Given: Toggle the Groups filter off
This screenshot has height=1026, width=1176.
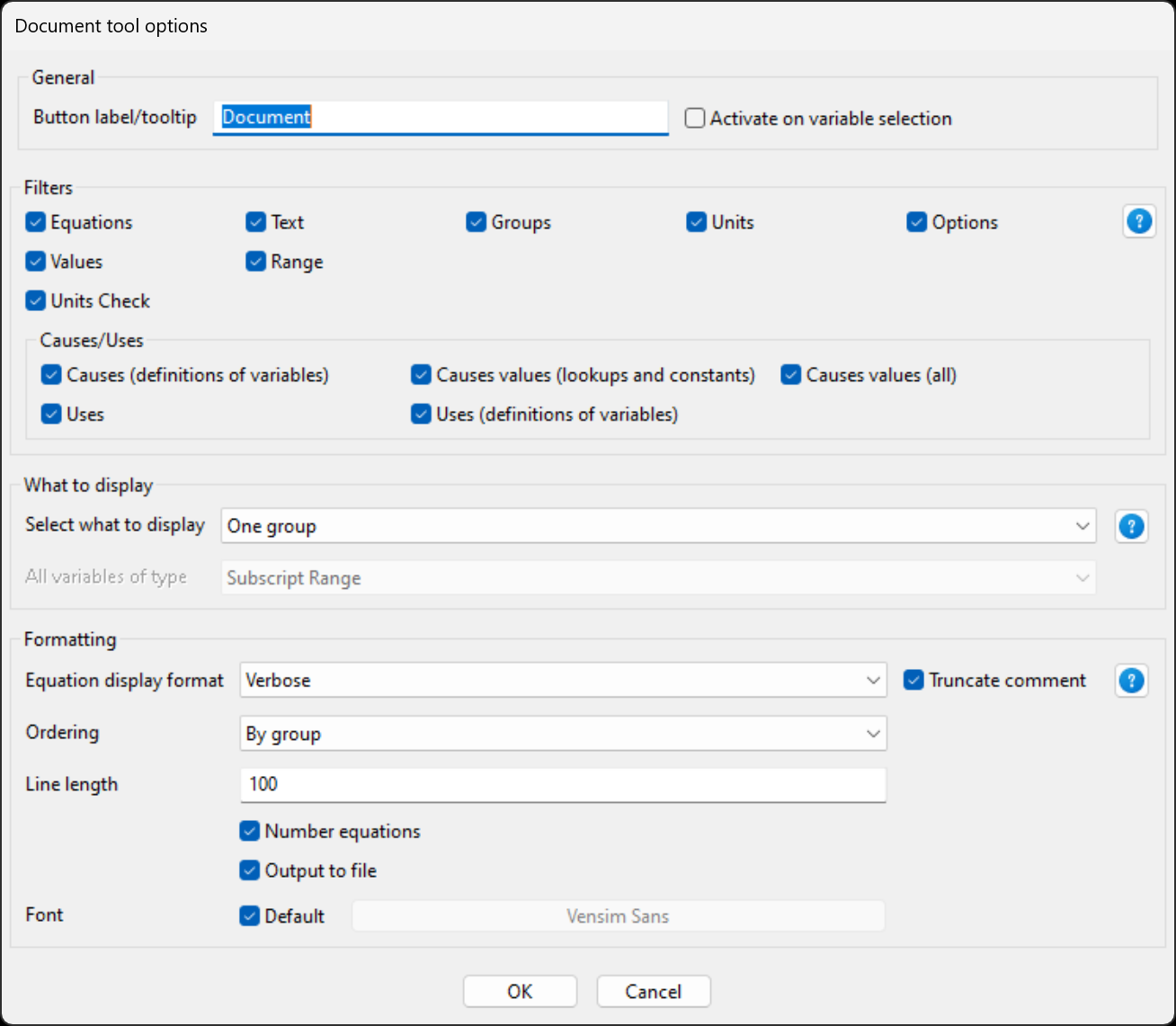Looking at the screenshot, I should (476, 221).
